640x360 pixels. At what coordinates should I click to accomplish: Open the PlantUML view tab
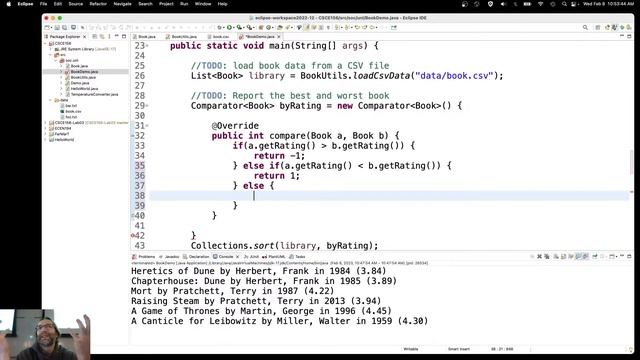pos(274,257)
